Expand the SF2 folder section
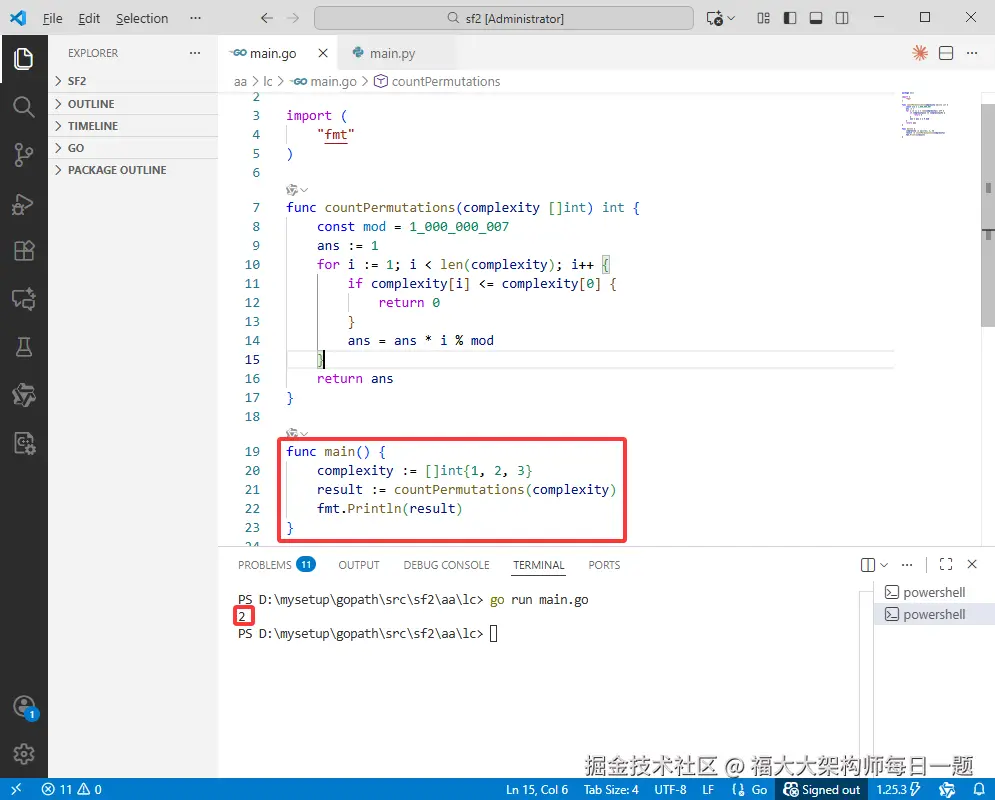The image size is (995, 800). (133, 81)
